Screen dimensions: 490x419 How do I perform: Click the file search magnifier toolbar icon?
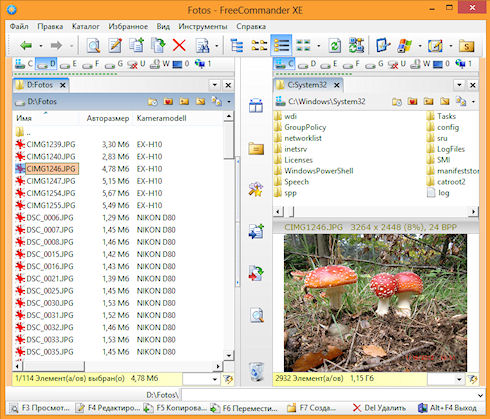pyautogui.click(x=93, y=45)
